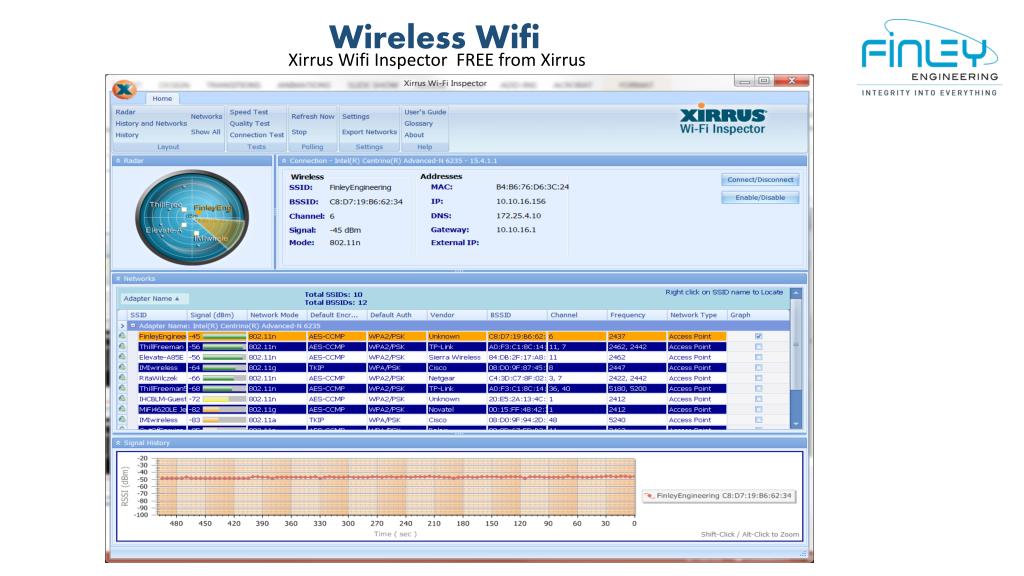
Task: Enable Graph for the 5240 IMwireless row
Action: tap(758, 420)
